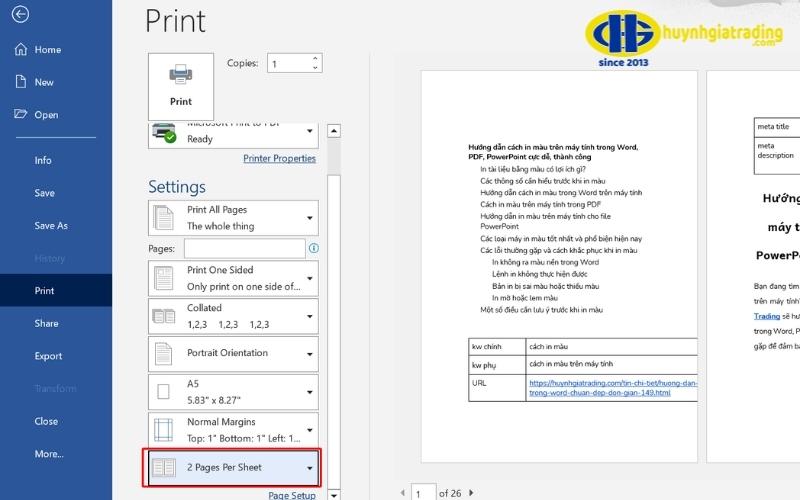This screenshot has height=500, width=800.
Task: Open the A5 paper size dropdown
Action: (x=233, y=392)
